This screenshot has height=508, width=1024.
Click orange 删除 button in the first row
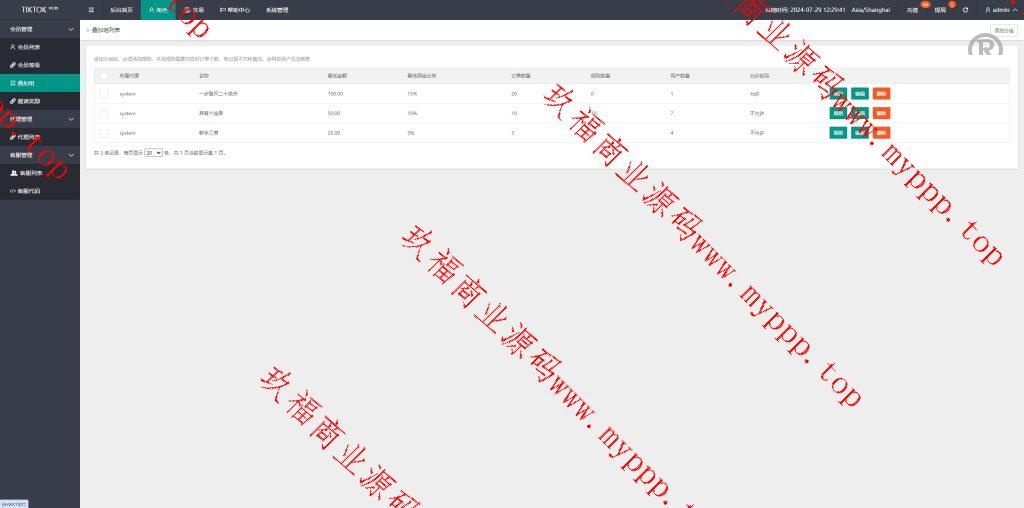point(881,93)
